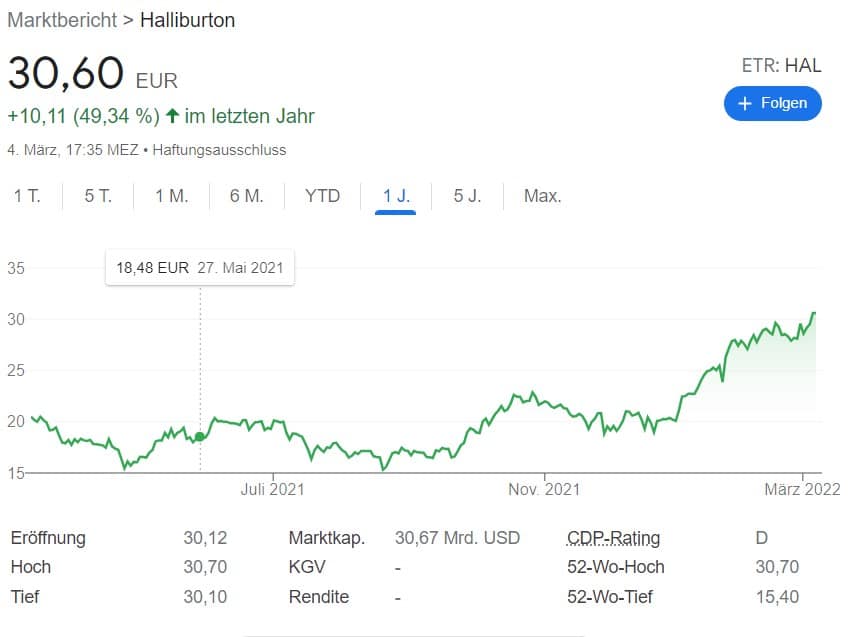Open the Marktbericht breadcrumb link

(62, 20)
